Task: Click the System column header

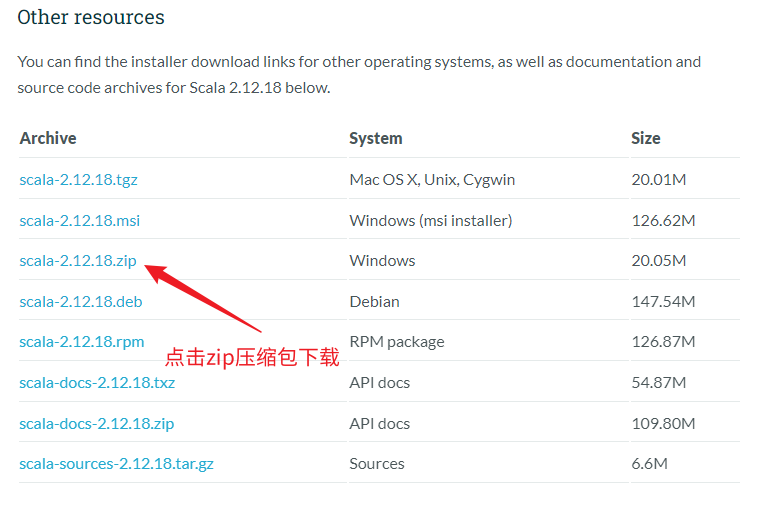Action: pyautogui.click(x=375, y=138)
